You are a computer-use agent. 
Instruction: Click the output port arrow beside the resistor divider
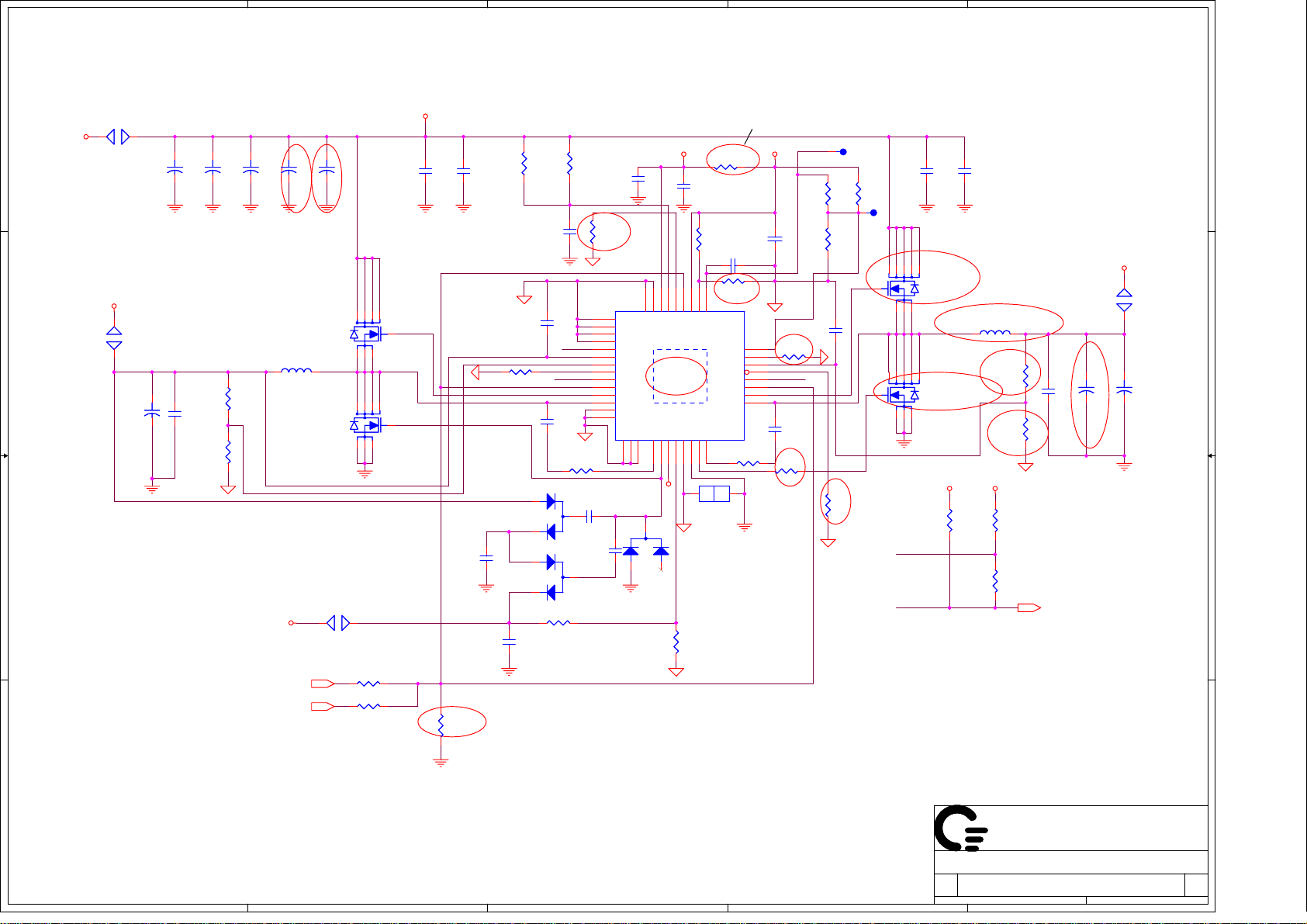pyautogui.click(x=1029, y=607)
